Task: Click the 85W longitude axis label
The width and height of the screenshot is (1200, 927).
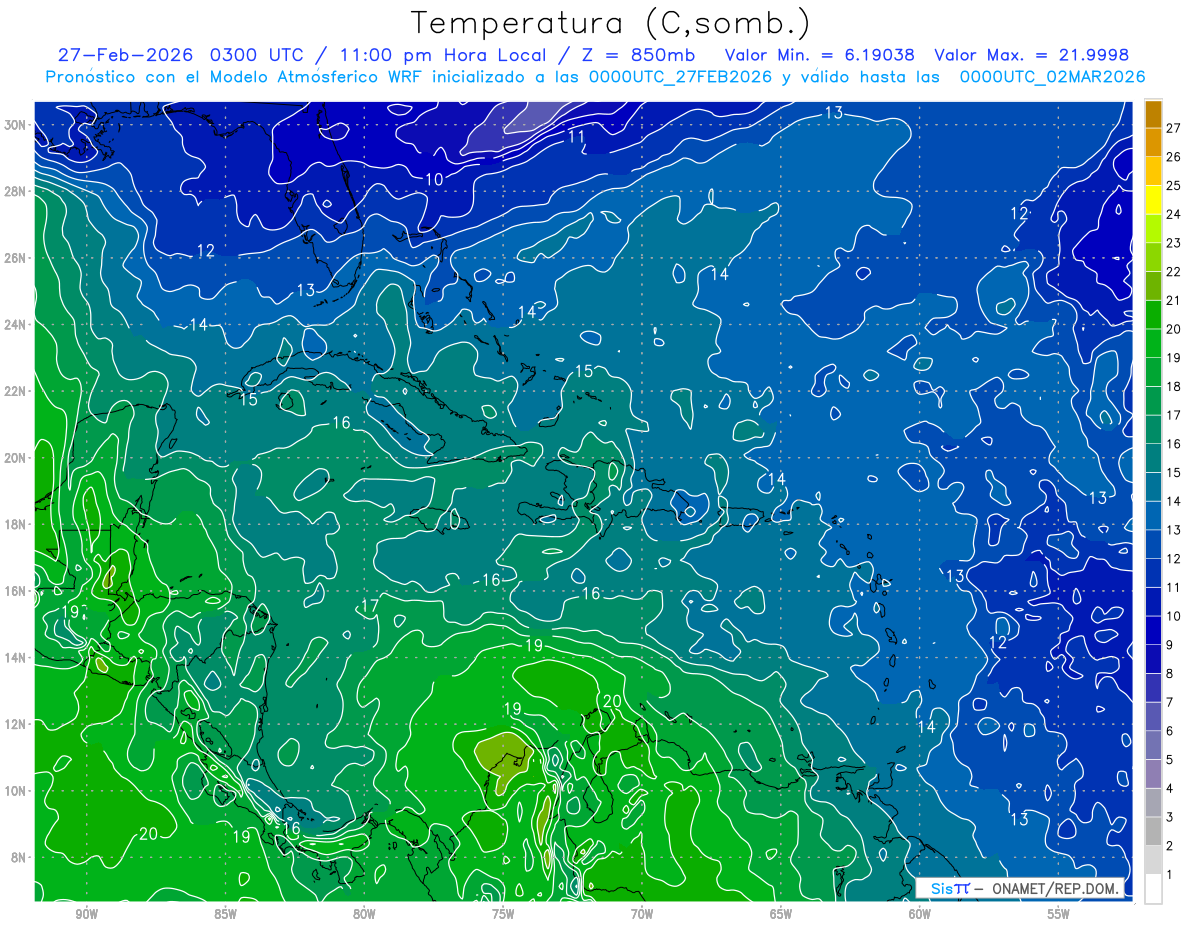Action: coord(225,914)
